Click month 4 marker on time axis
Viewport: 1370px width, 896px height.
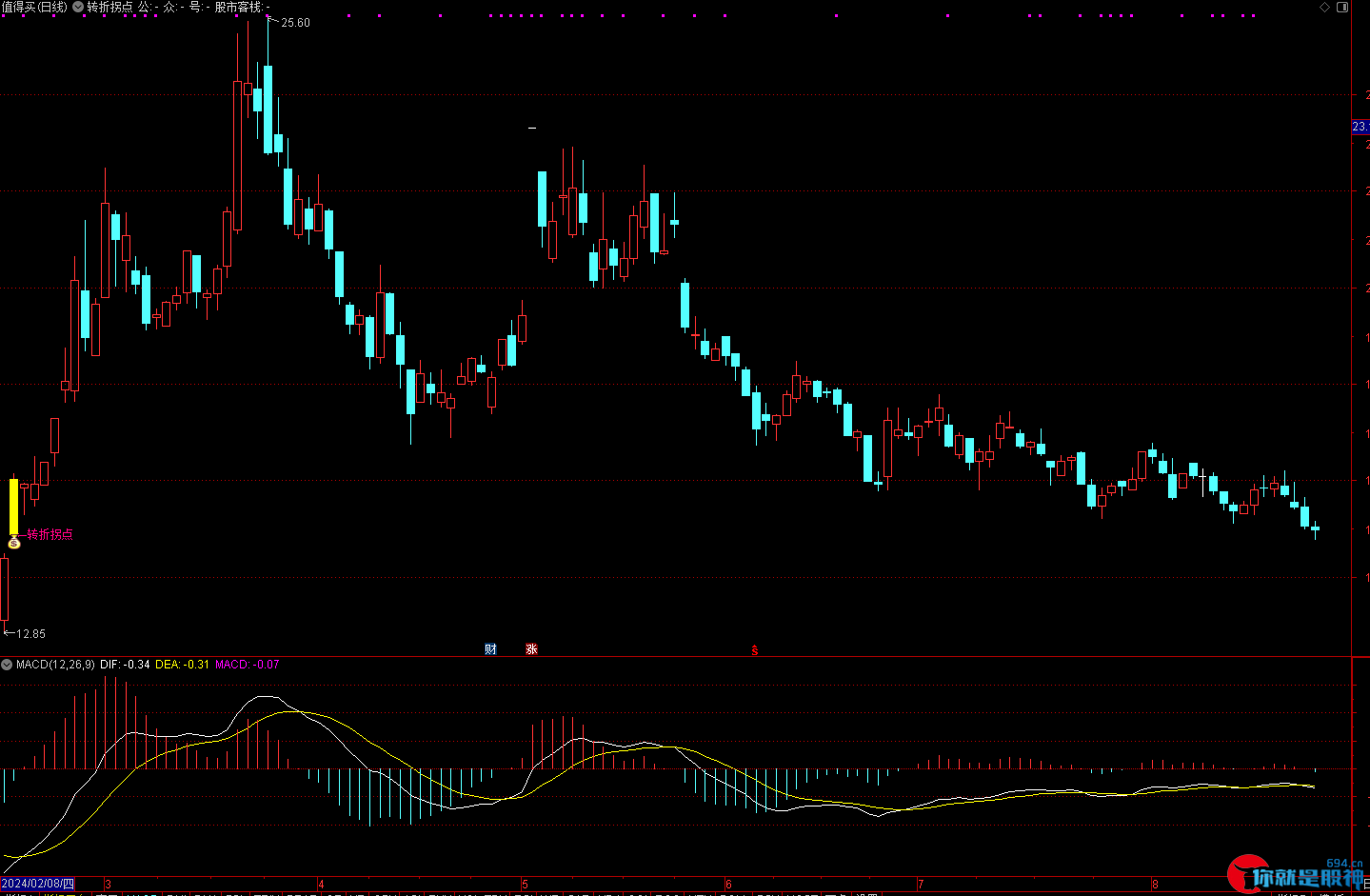click(x=321, y=885)
